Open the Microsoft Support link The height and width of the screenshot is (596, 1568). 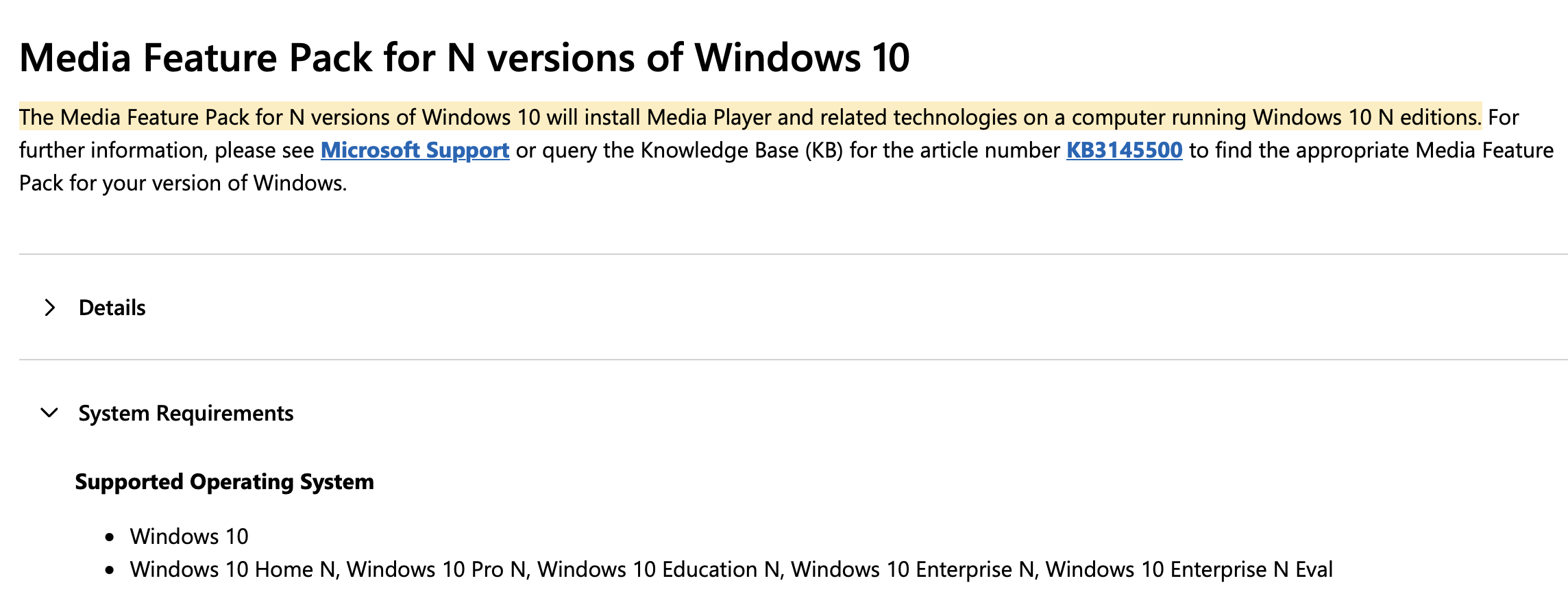(x=415, y=150)
